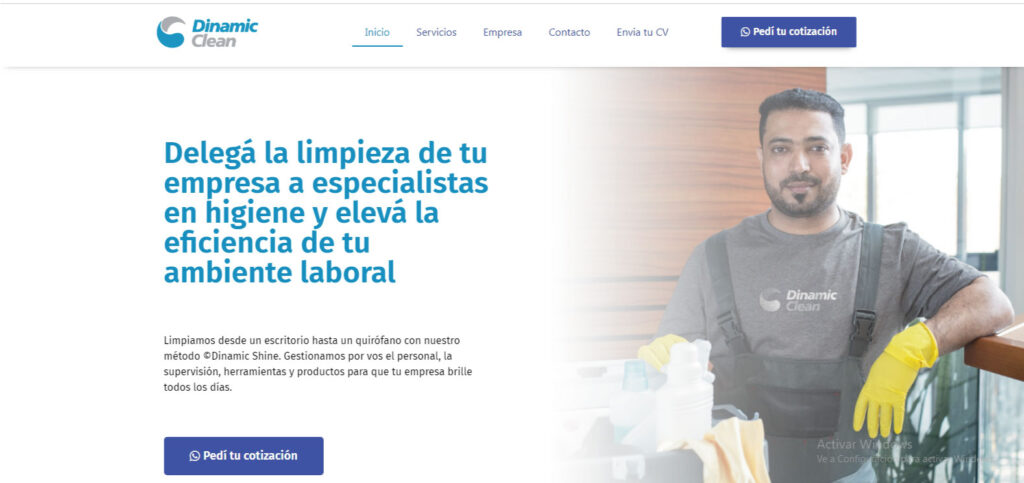Viewport: 1024px width, 483px height.
Task: Click the paragraph about Dinamic Shine method
Action: 318,364
